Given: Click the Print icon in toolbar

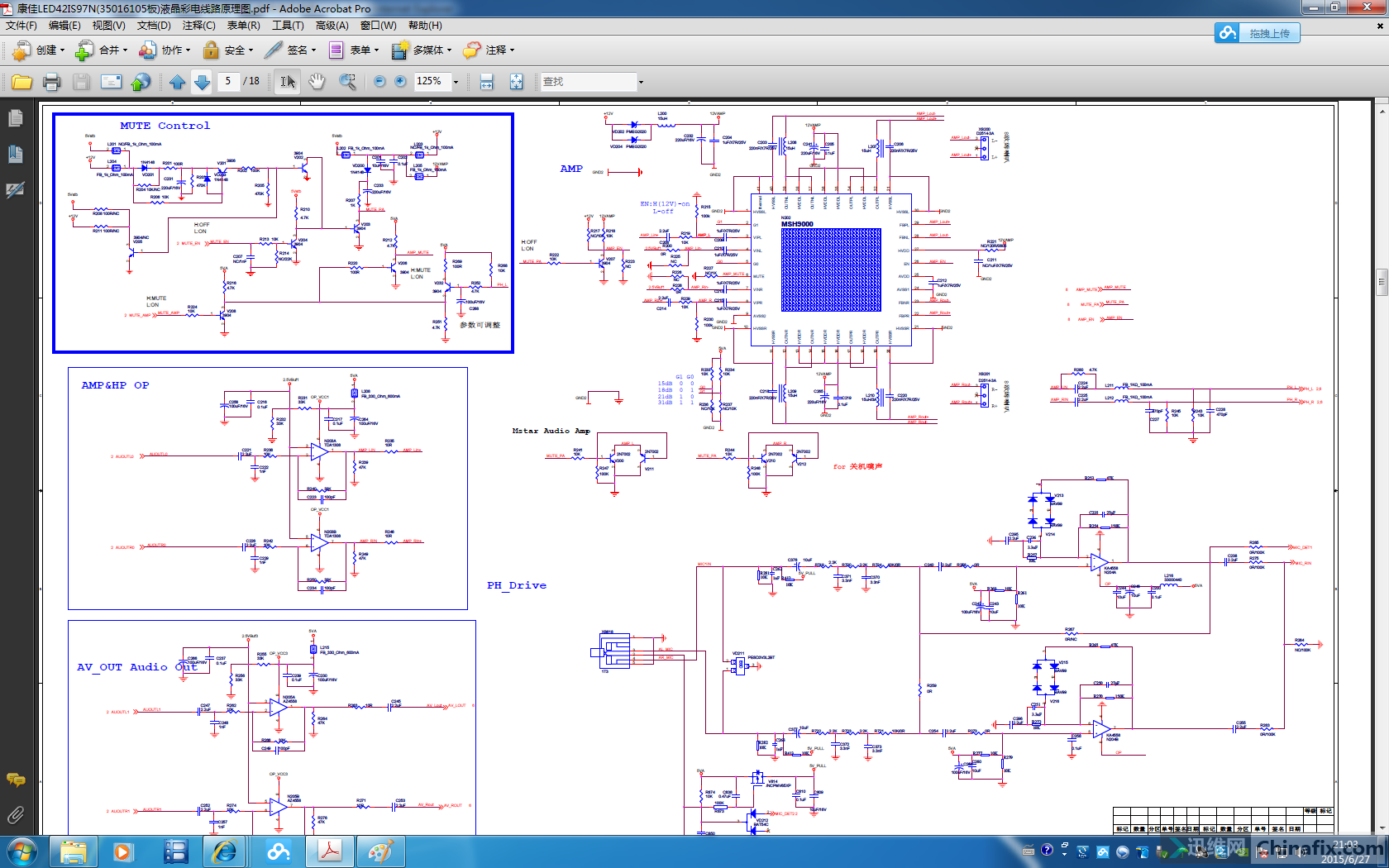Looking at the screenshot, I should tap(51, 82).
